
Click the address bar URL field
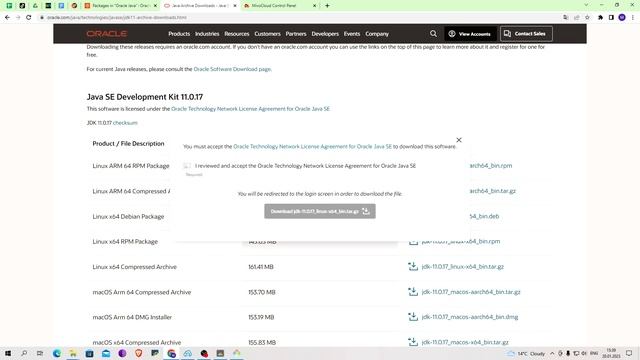[300, 18]
